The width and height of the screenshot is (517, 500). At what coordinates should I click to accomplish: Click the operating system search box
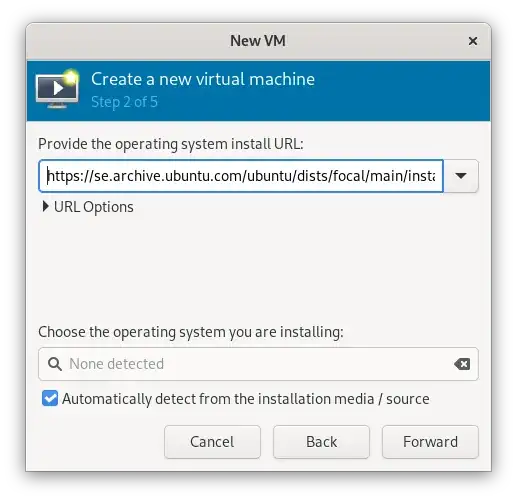(258, 364)
